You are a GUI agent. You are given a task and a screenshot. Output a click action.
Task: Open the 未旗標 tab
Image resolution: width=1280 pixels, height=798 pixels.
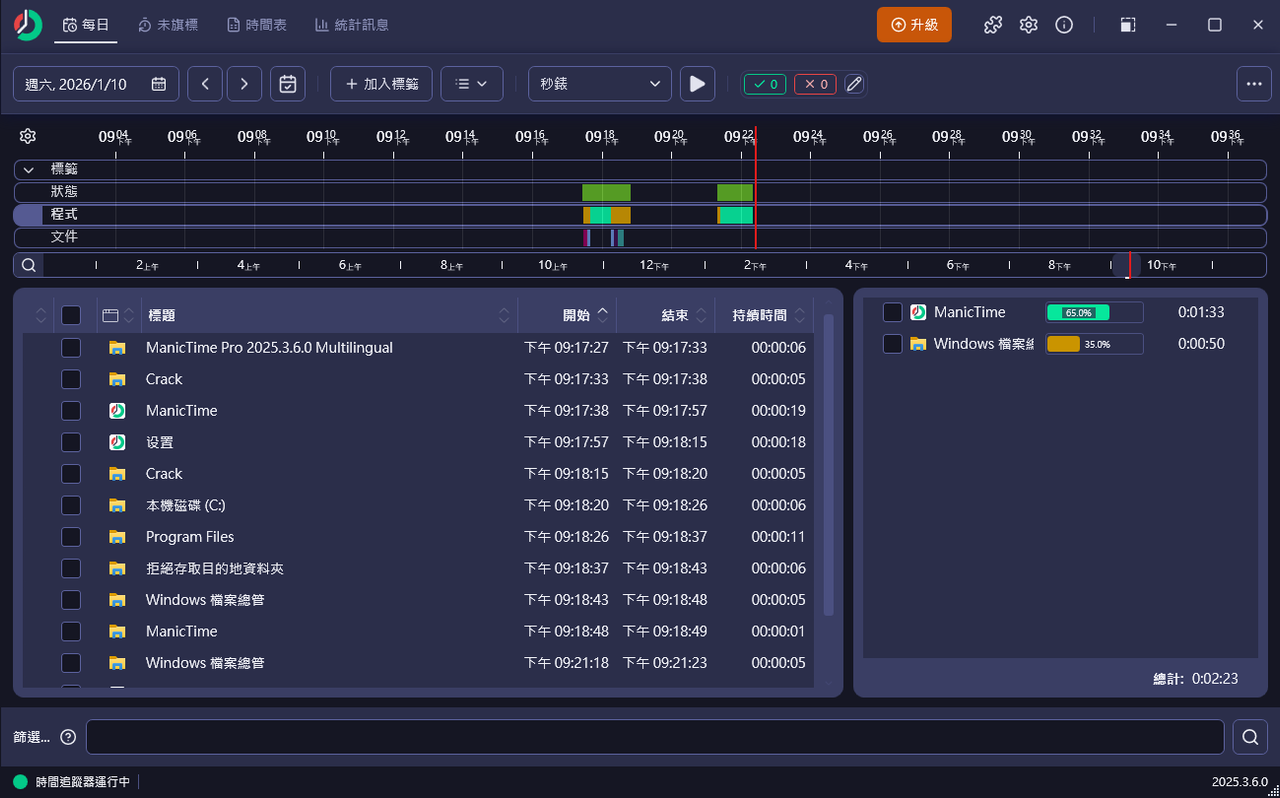click(x=168, y=25)
